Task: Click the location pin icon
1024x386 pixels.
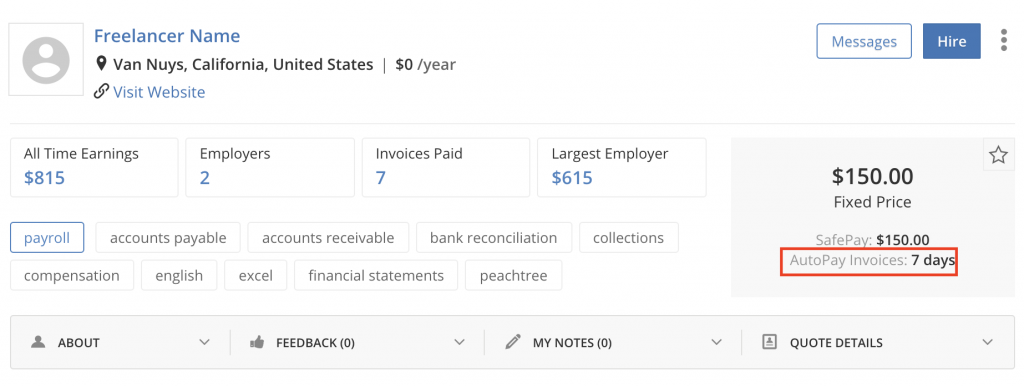Action: [x=101, y=64]
